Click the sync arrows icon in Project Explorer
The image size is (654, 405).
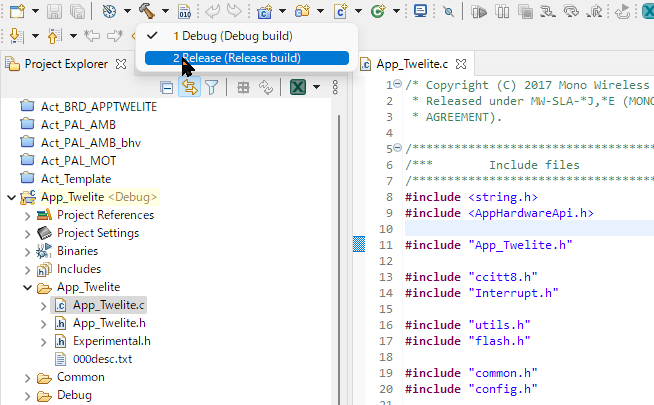click(266, 88)
